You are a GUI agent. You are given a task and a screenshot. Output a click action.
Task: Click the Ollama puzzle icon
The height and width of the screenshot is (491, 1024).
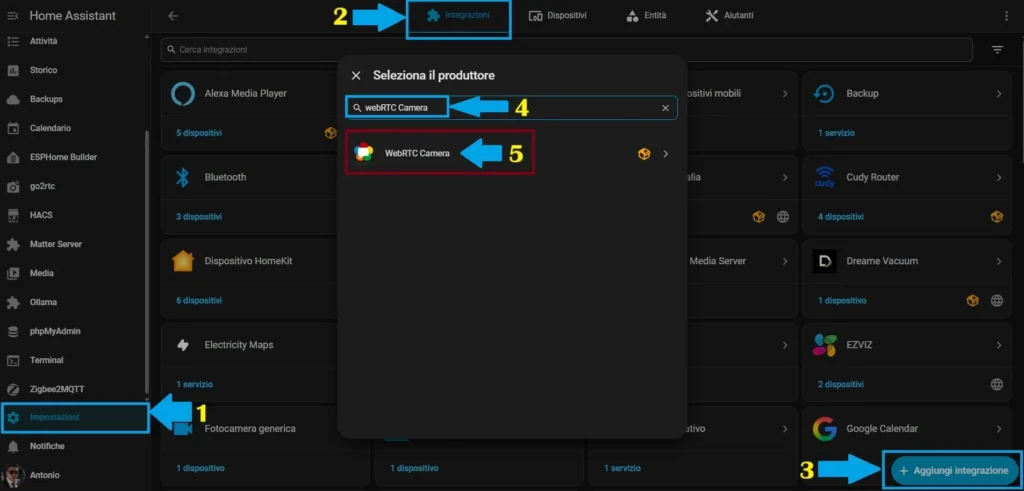coord(12,302)
